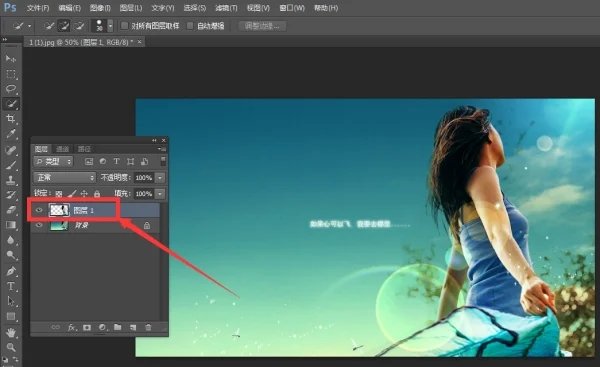Filter layers by smart object icon
The height and width of the screenshot is (367, 600).
tap(144, 161)
